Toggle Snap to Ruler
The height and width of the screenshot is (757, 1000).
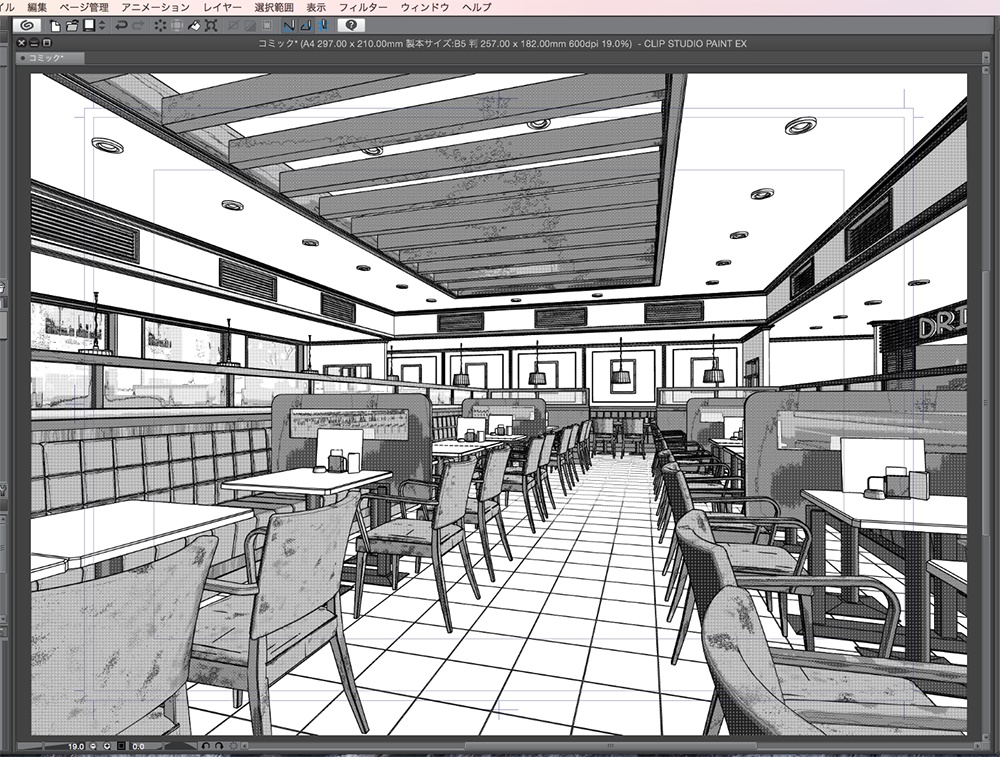pos(290,26)
